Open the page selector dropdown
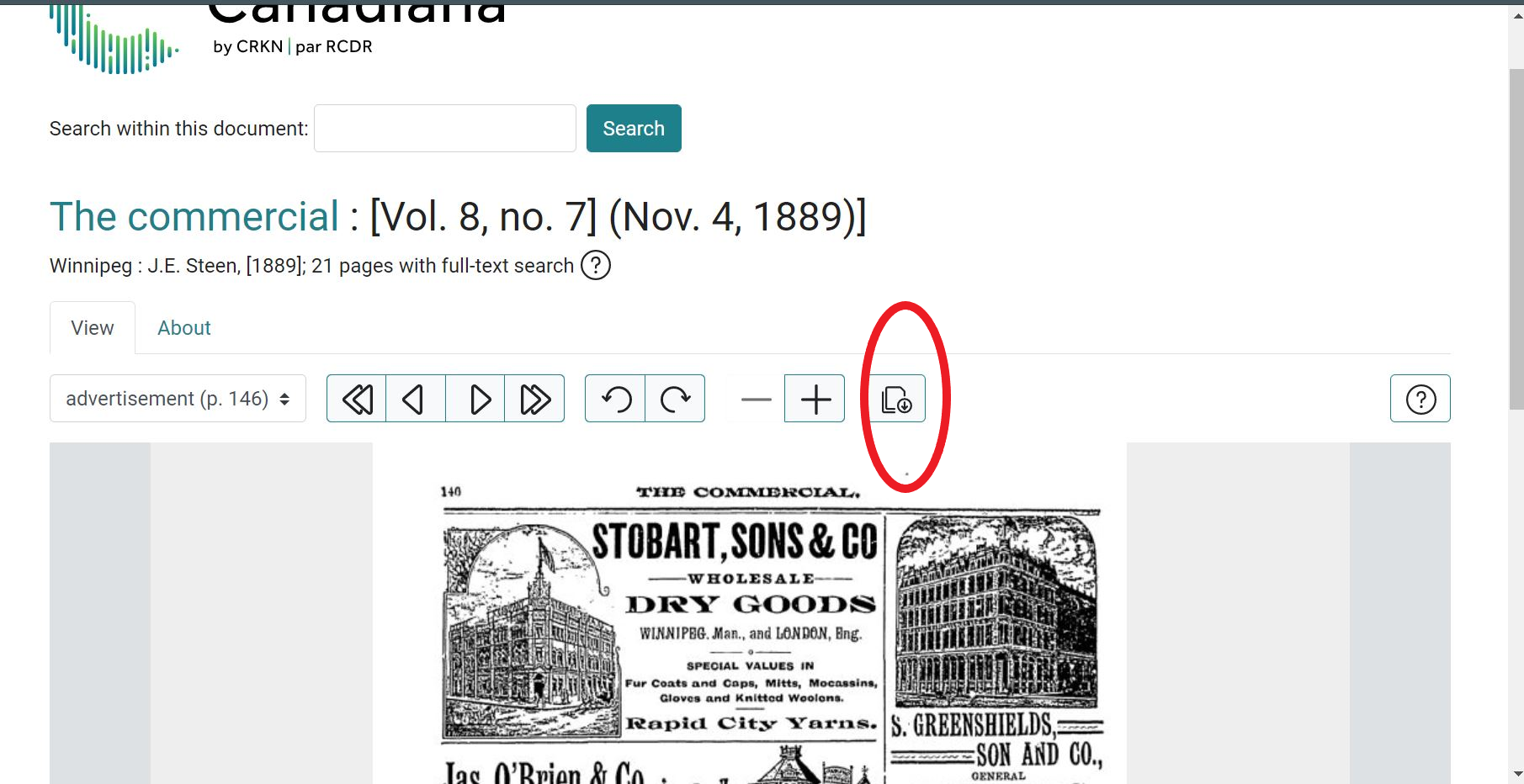 click(178, 399)
